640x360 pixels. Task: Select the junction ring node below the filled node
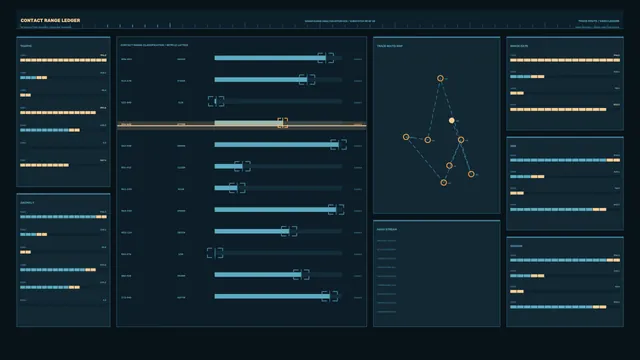coord(461,140)
